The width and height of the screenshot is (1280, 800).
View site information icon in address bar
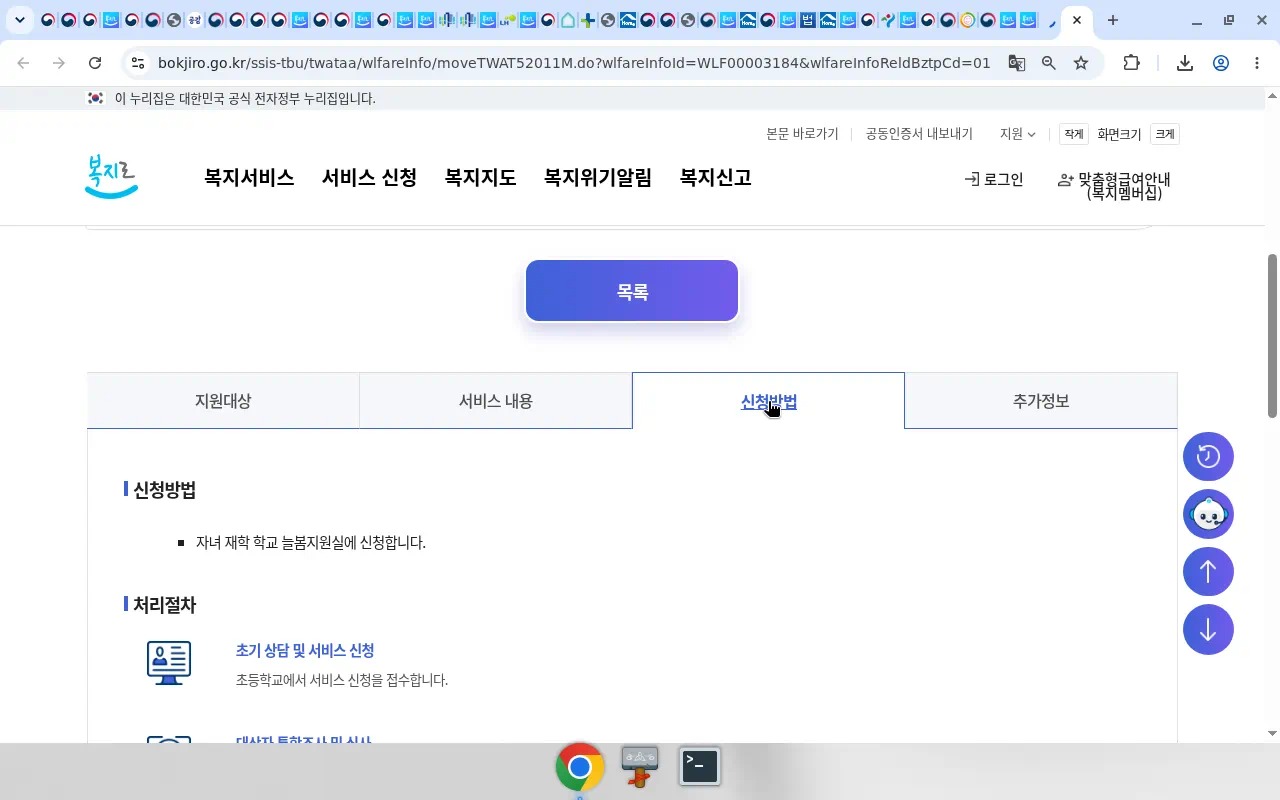pos(138,63)
